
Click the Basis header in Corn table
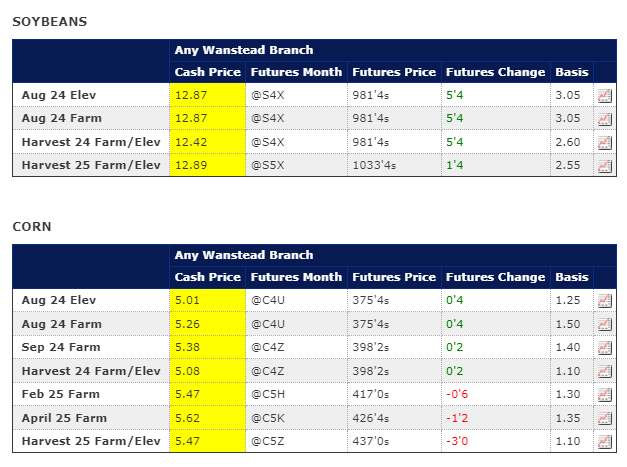[x=571, y=277]
